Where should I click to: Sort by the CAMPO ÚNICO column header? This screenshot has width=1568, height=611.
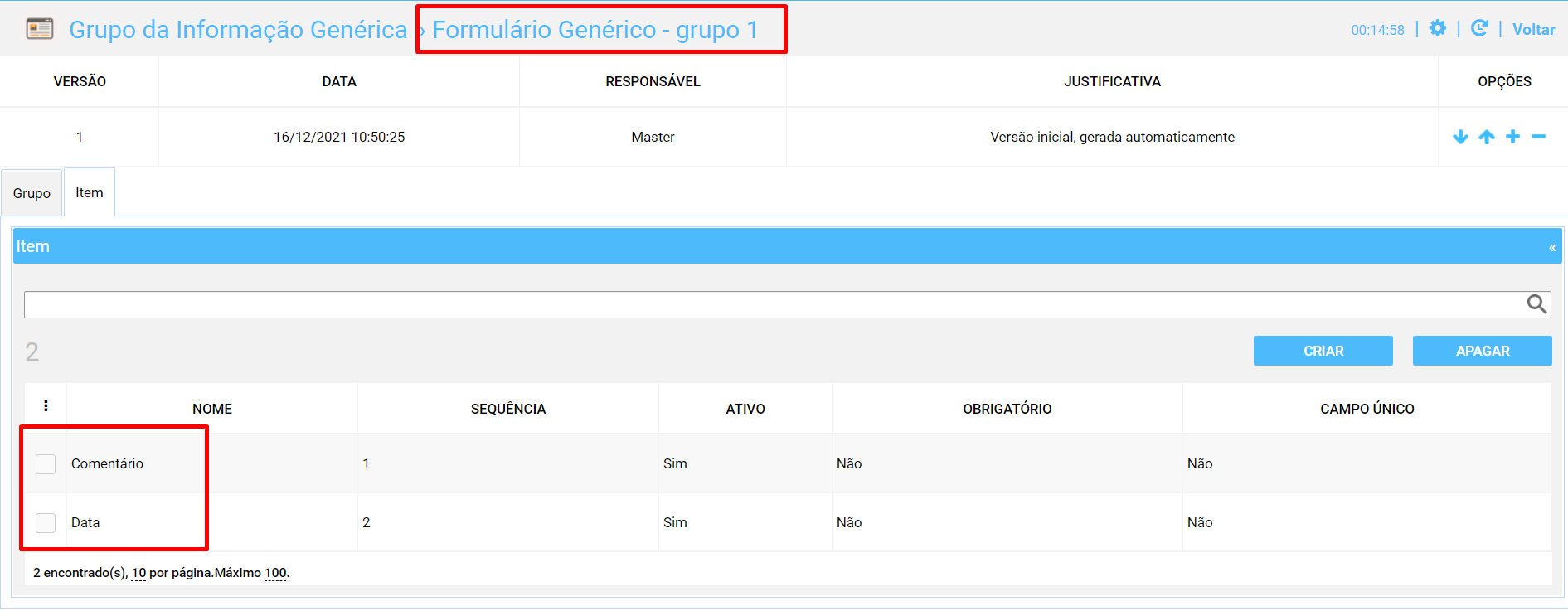(1367, 409)
